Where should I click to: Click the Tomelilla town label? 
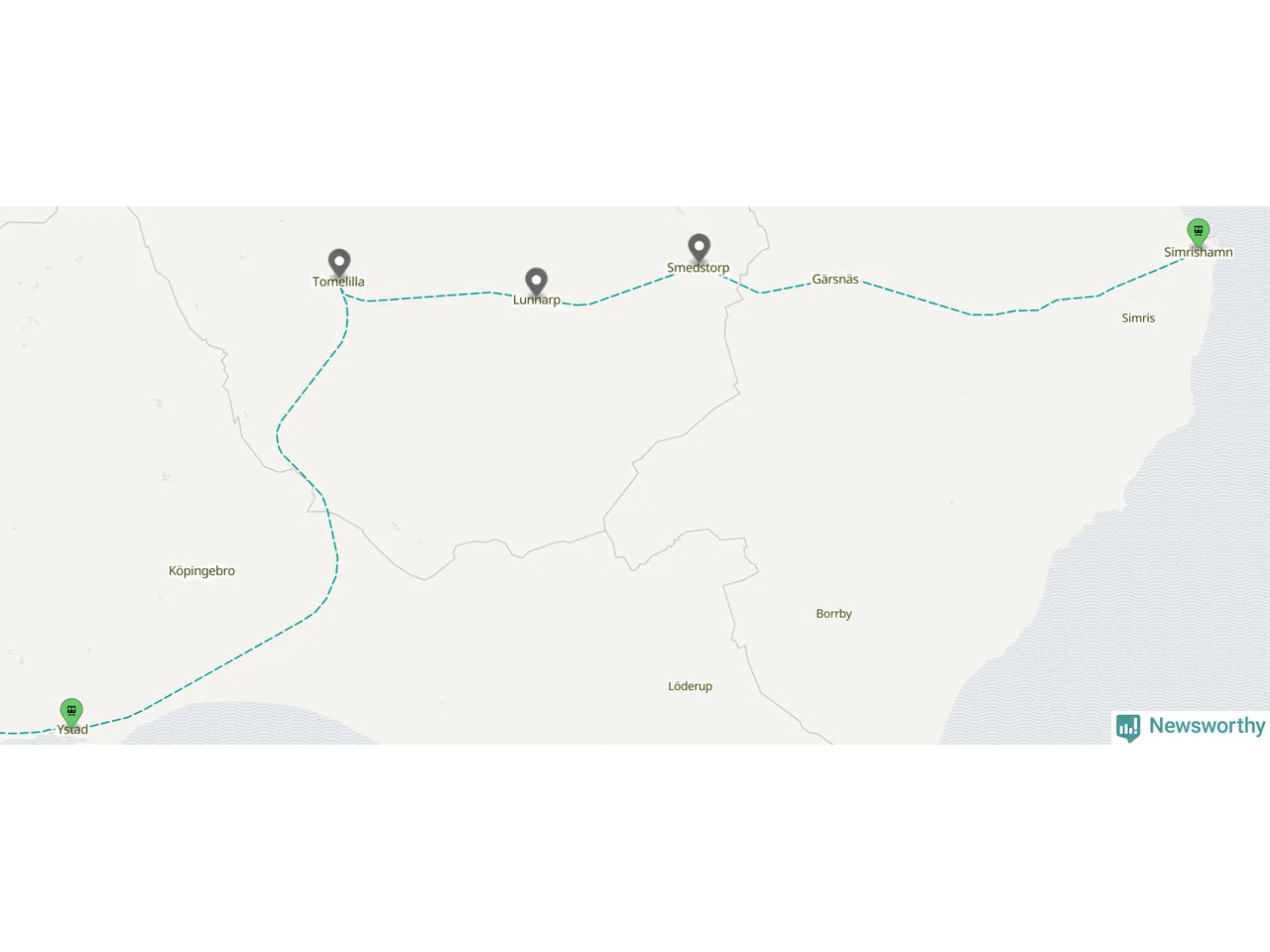point(338,282)
